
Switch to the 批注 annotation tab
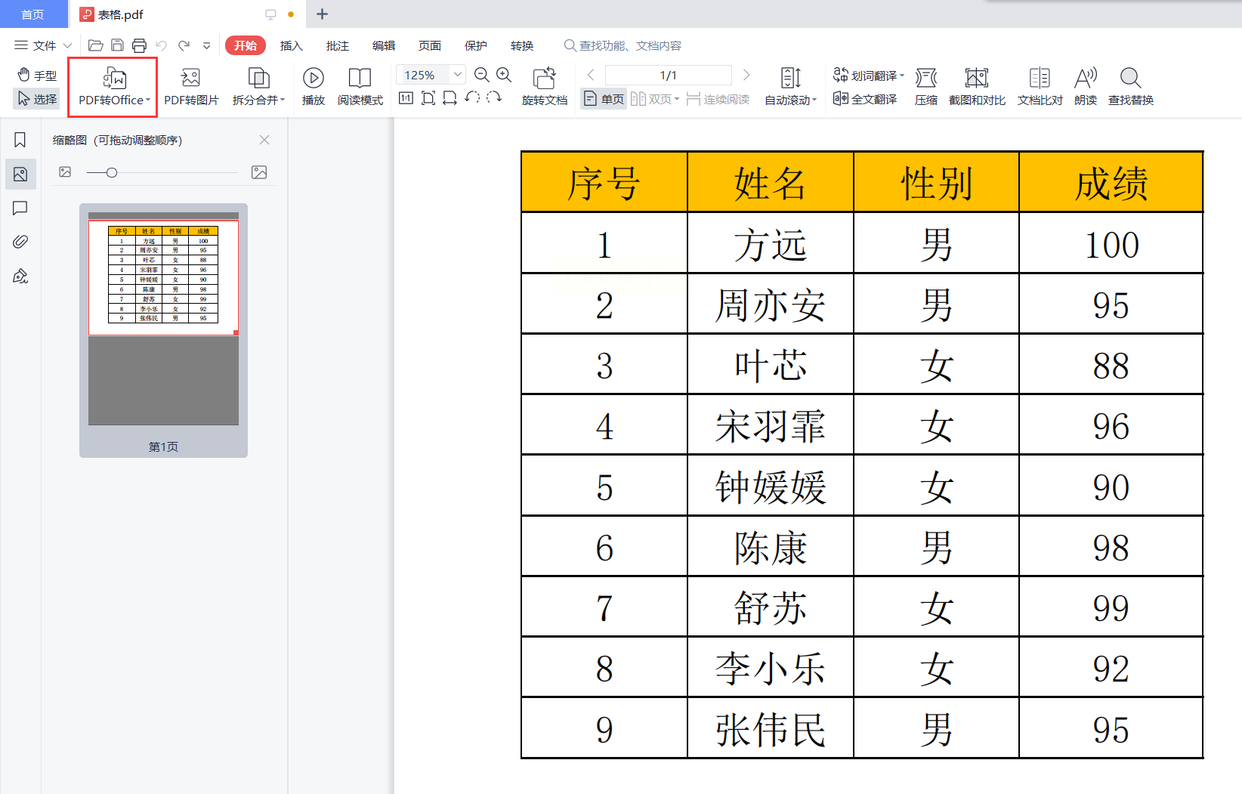point(337,46)
